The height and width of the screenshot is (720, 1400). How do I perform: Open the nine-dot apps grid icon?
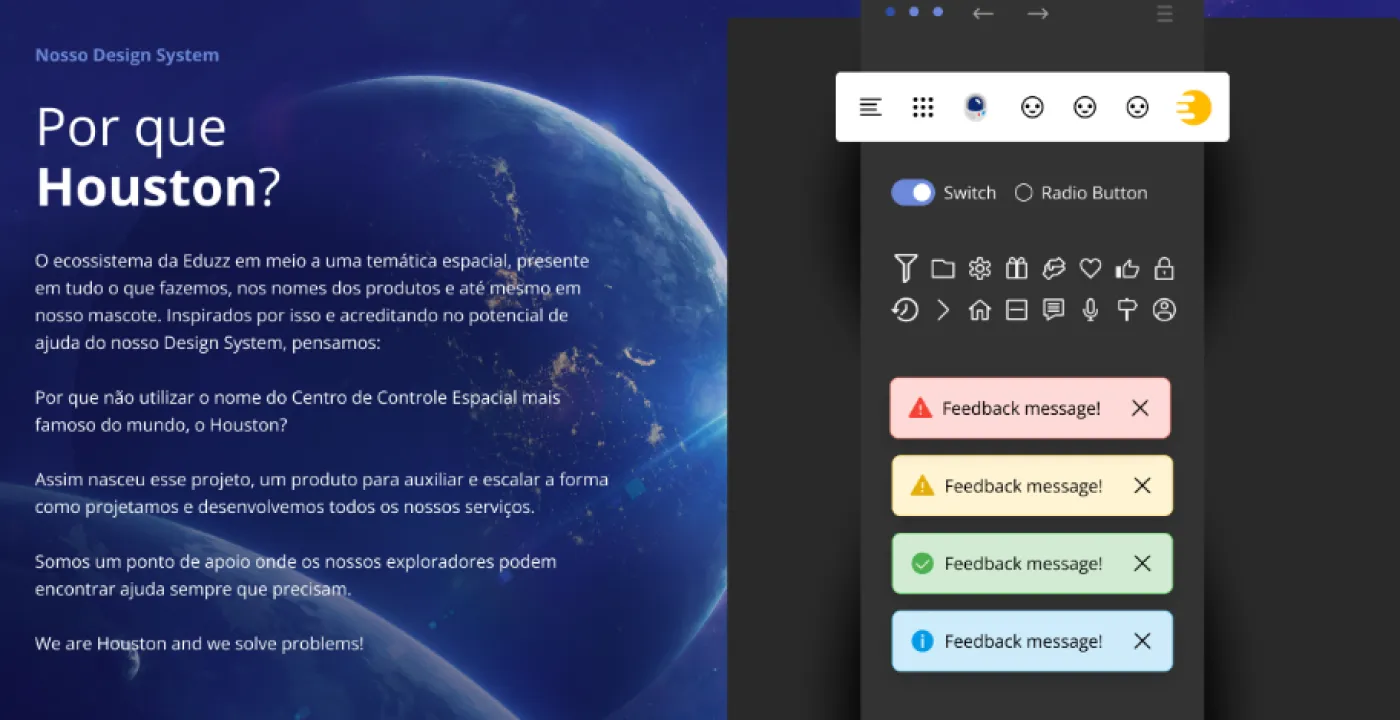click(x=923, y=107)
